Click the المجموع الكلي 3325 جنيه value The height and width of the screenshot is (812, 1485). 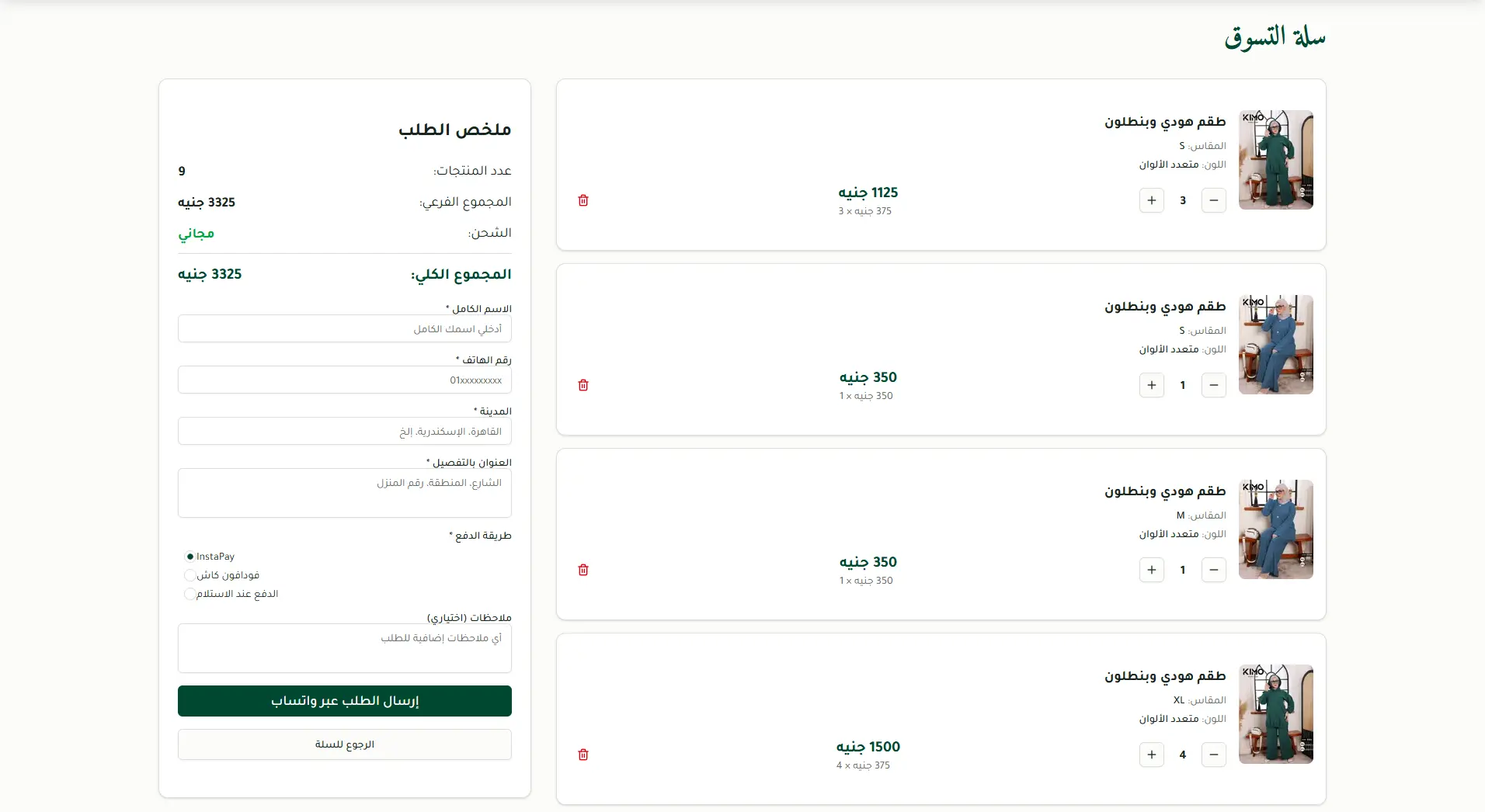tap(210, 274)
